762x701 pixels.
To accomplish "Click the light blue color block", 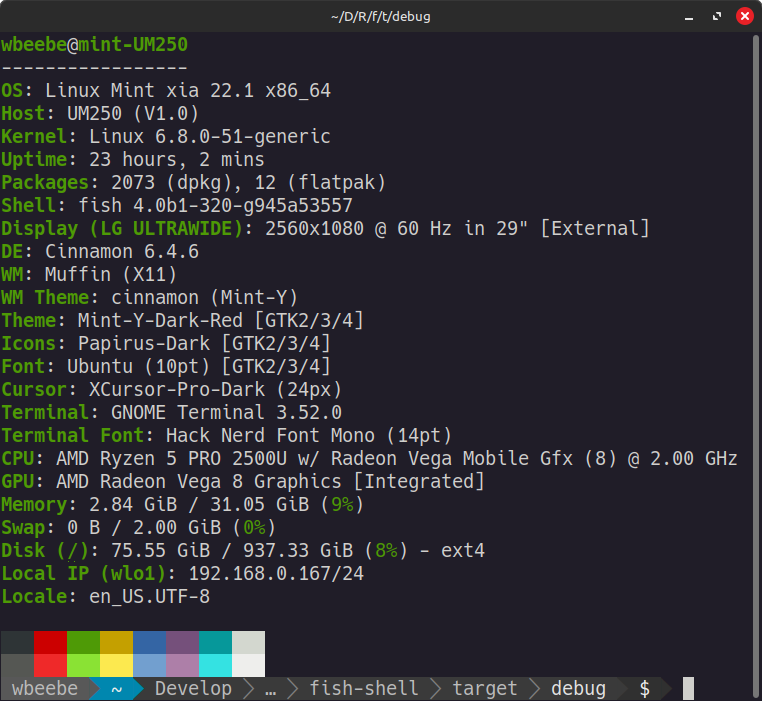I will [x=150, y=665].
